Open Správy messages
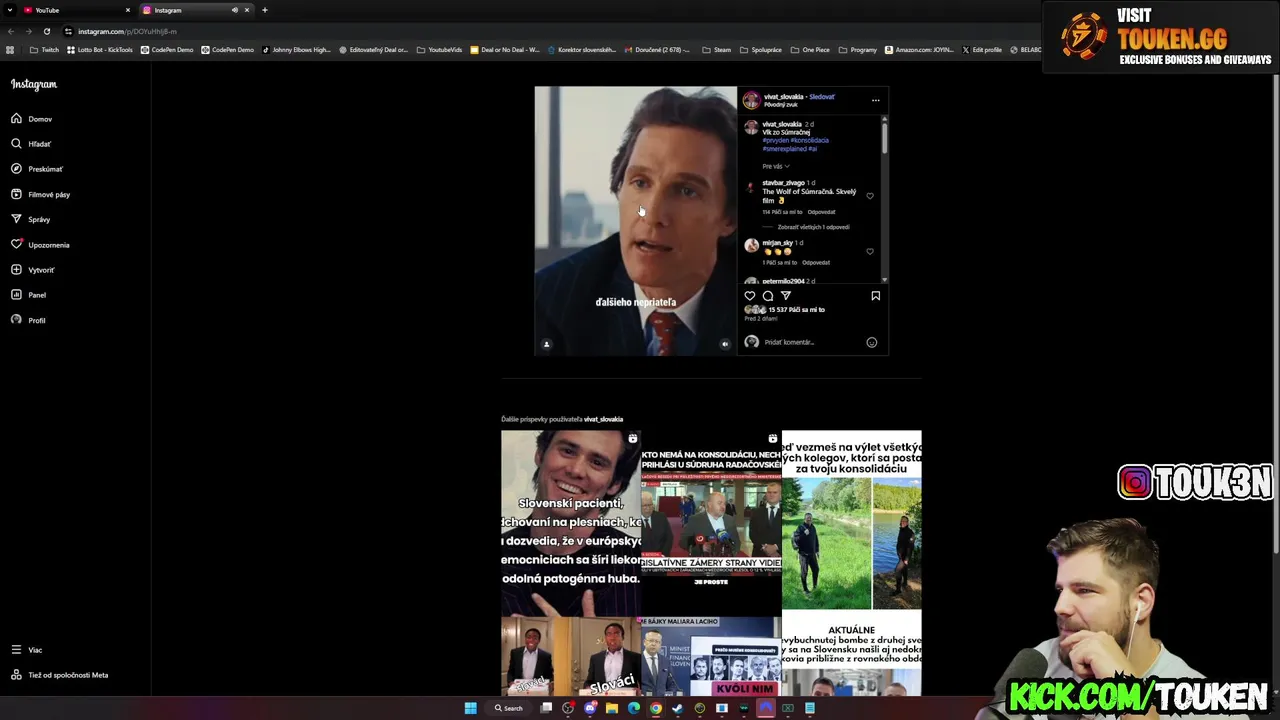The width and height of the screenshot is (1280, 720). pos(30,219)
